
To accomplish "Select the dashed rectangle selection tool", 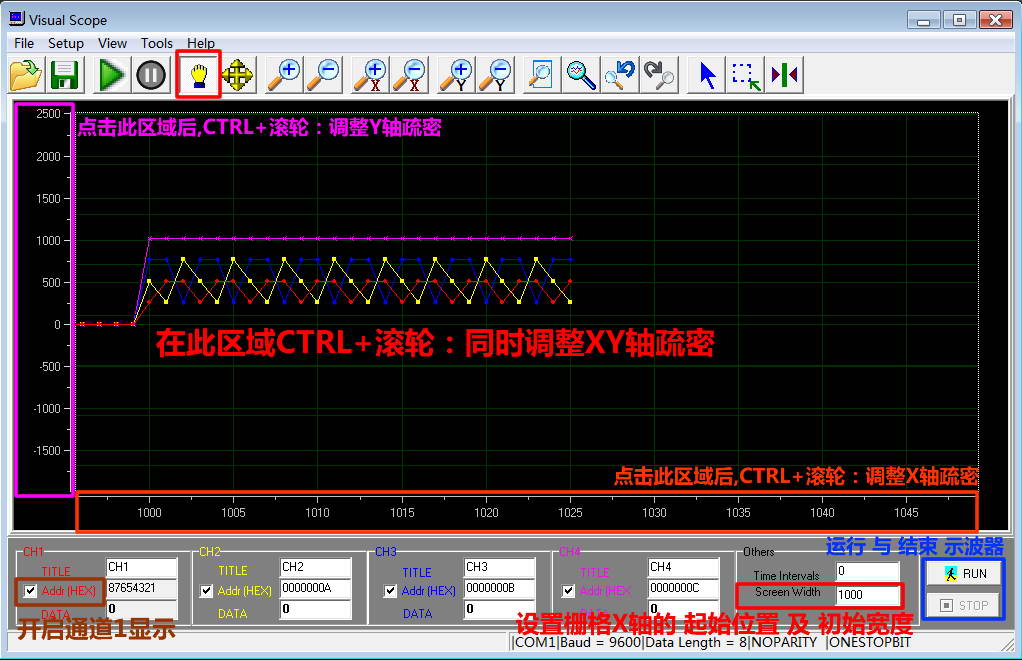I will tap(746, 75).
